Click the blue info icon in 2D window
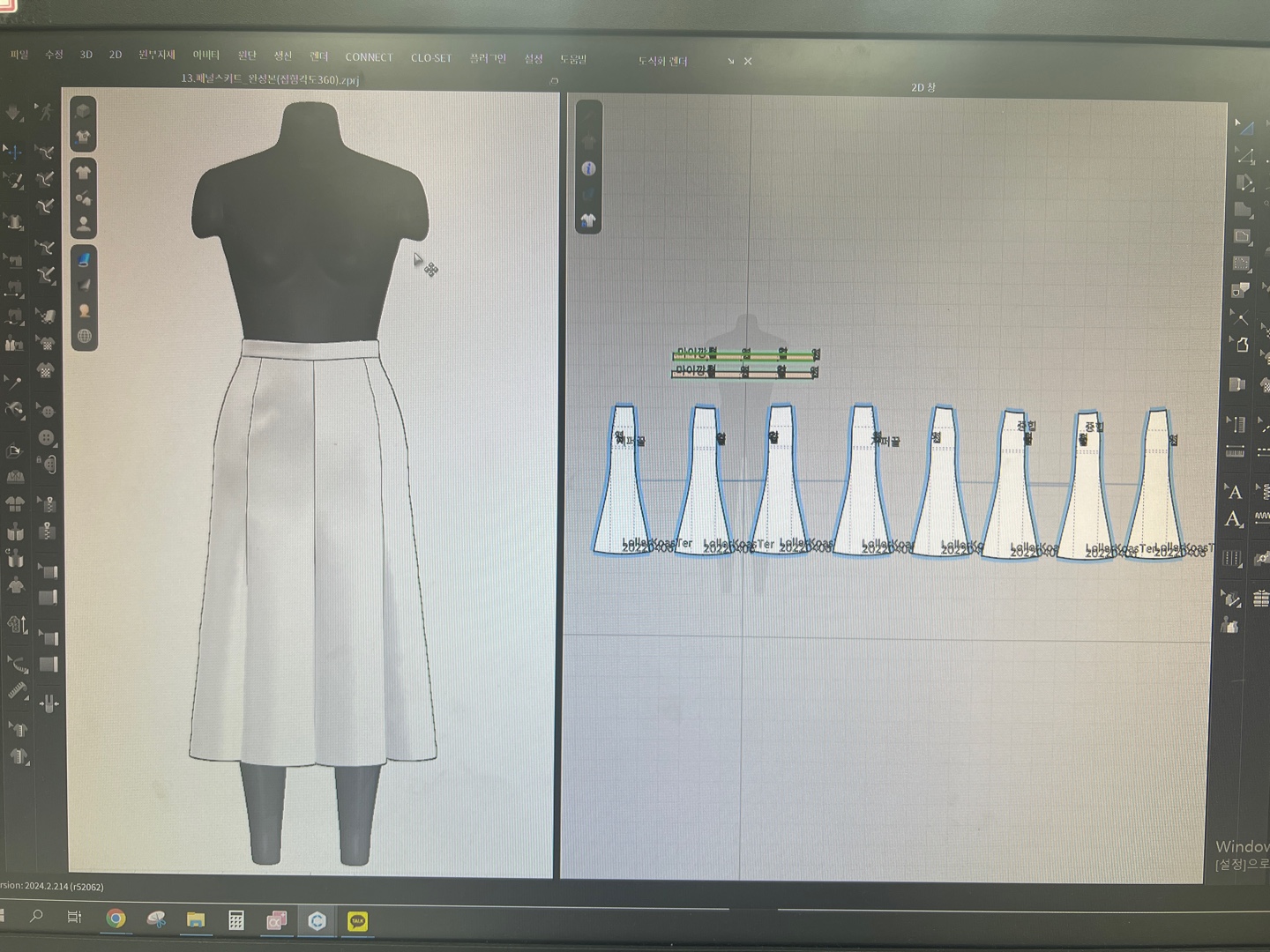This screenshot has height=952, width=1270. click(588, 168)
